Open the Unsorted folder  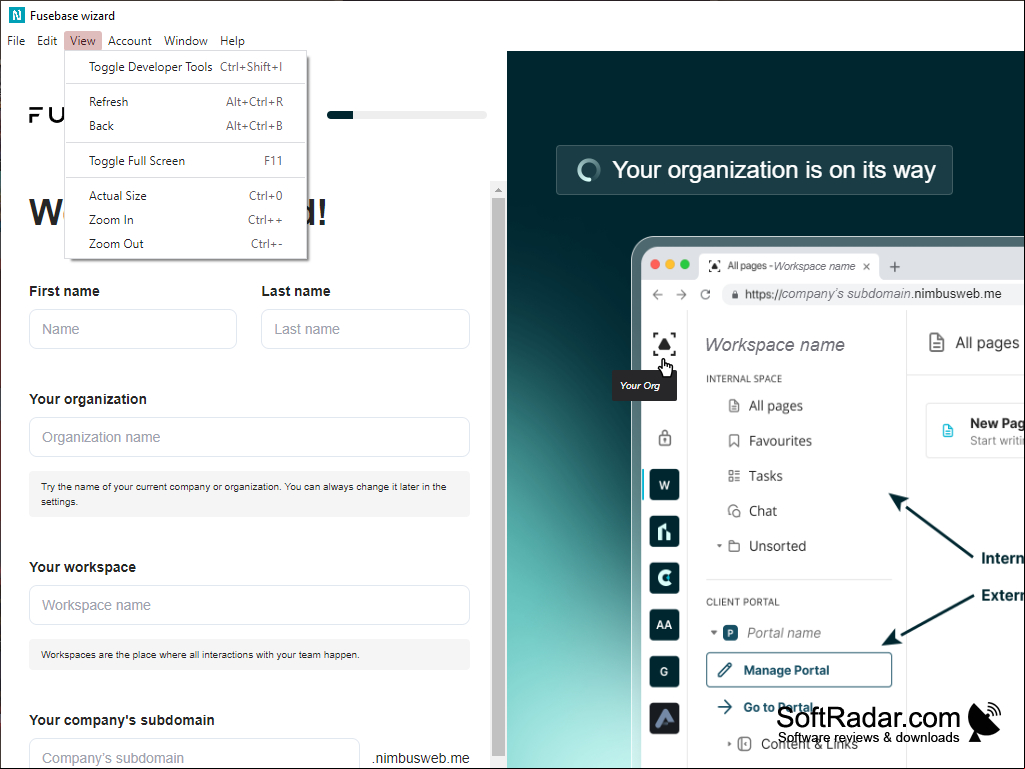(x=767, y=546)
